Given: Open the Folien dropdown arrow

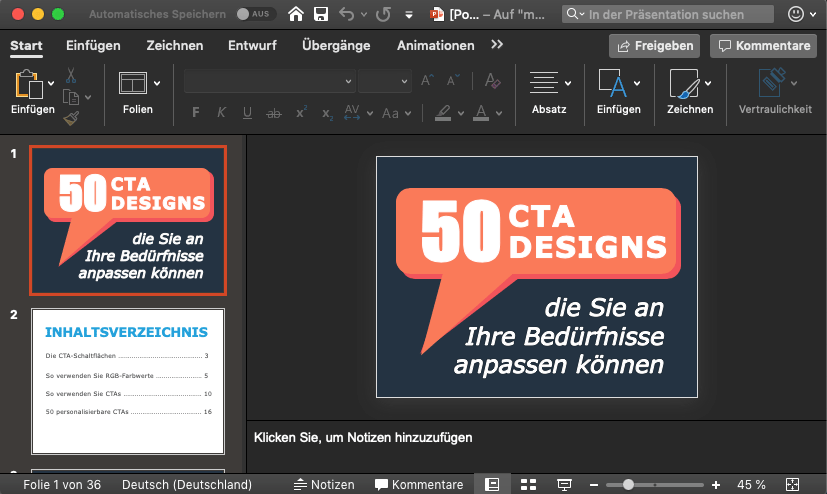Looking at the screenshot, I should tap(157, 83).
